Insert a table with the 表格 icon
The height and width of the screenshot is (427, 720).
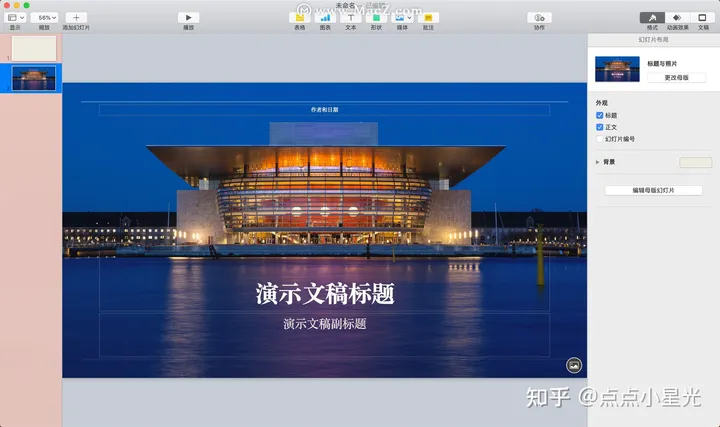[x=300, y=18]
